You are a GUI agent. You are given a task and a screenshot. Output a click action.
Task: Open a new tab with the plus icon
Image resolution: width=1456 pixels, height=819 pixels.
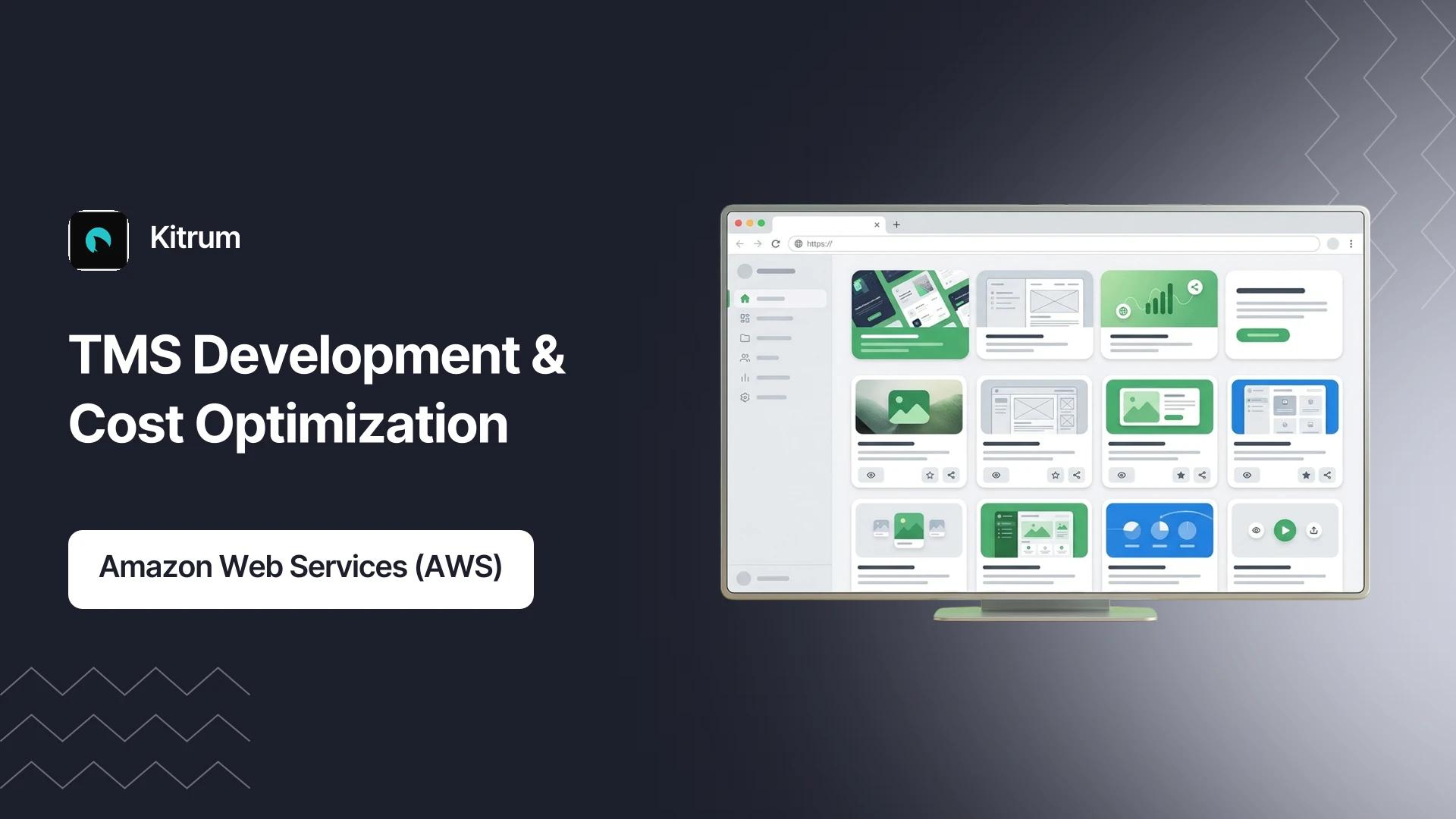[896, 224]
